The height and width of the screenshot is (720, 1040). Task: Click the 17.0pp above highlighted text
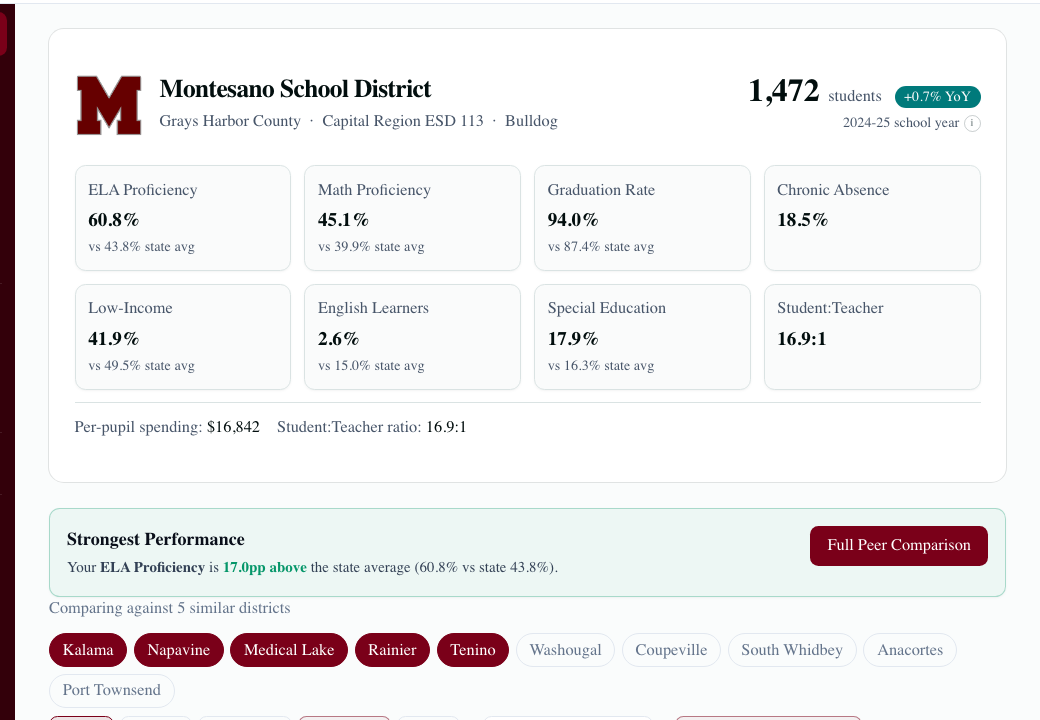point(265,568)
